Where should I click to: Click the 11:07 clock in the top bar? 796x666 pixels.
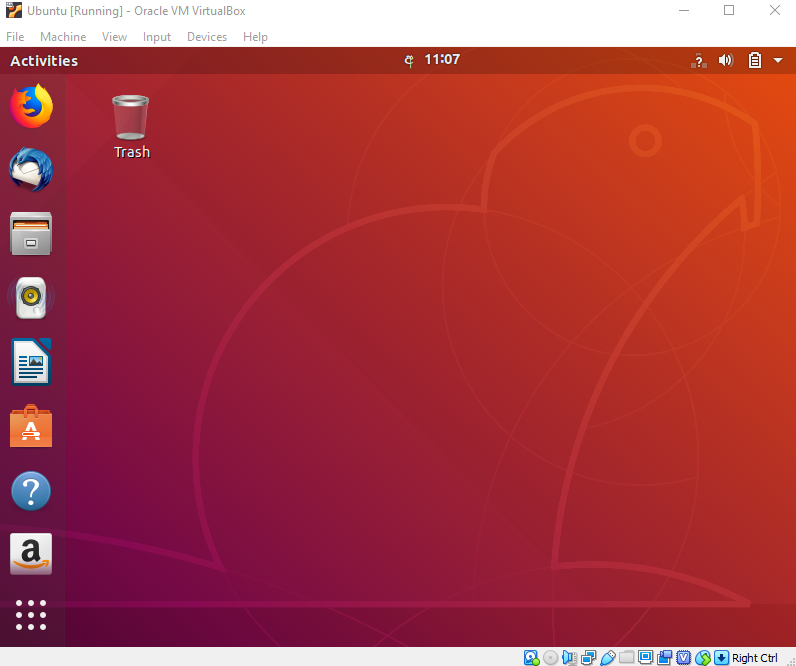(x=441, y=60)
